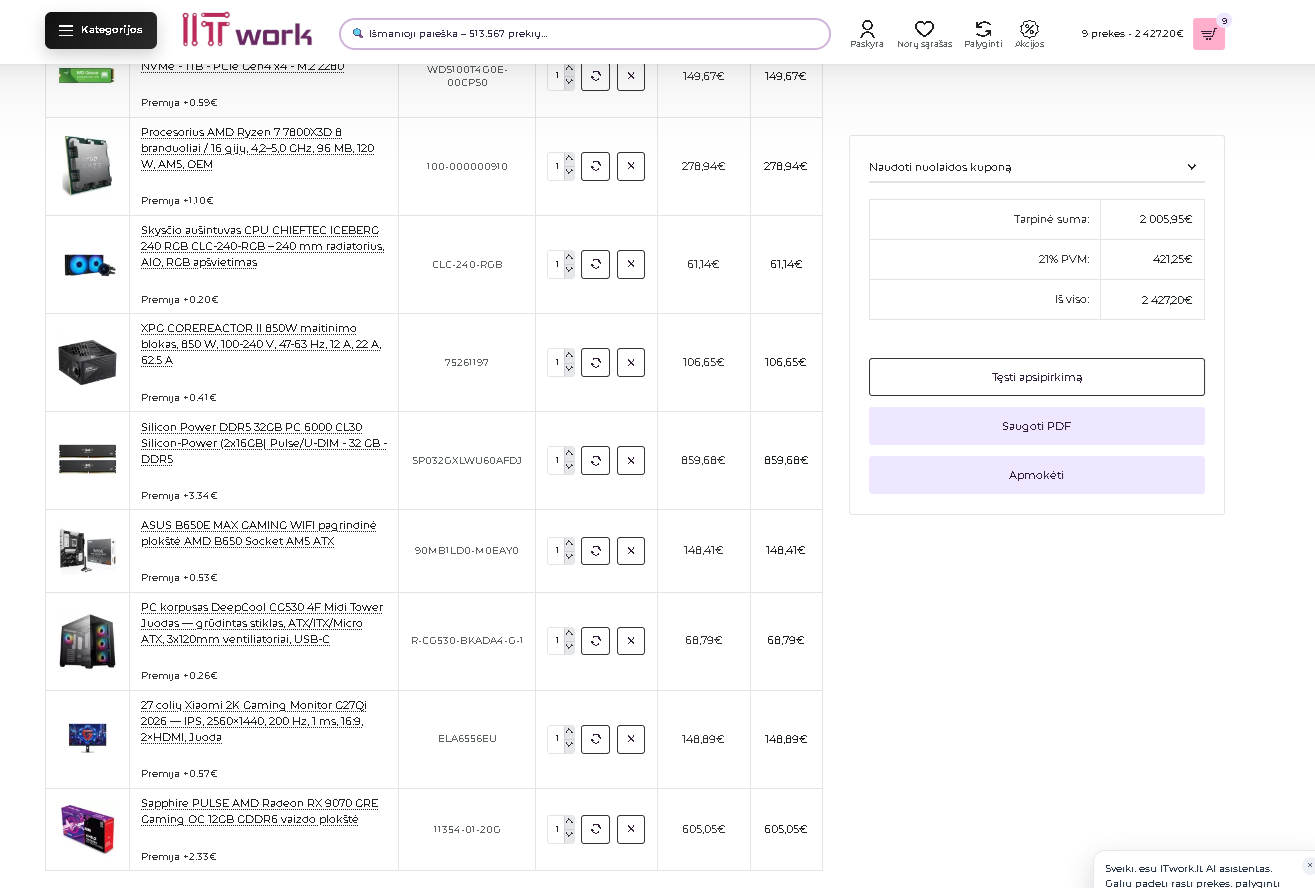
Task: Click the Silicon Power RAM thumbnail
Action: [87, 458]
